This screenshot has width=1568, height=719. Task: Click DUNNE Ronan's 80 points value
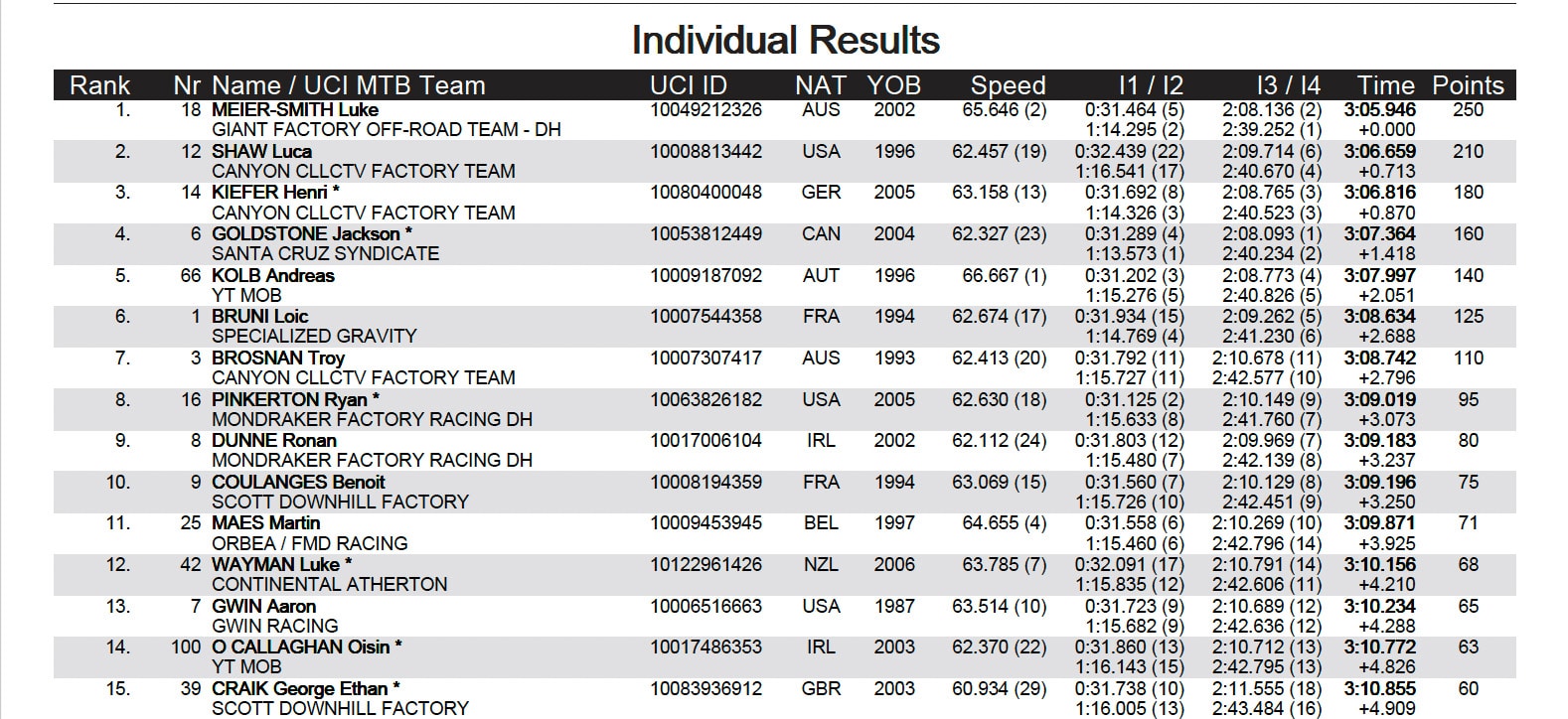(x=1468, y=441)
